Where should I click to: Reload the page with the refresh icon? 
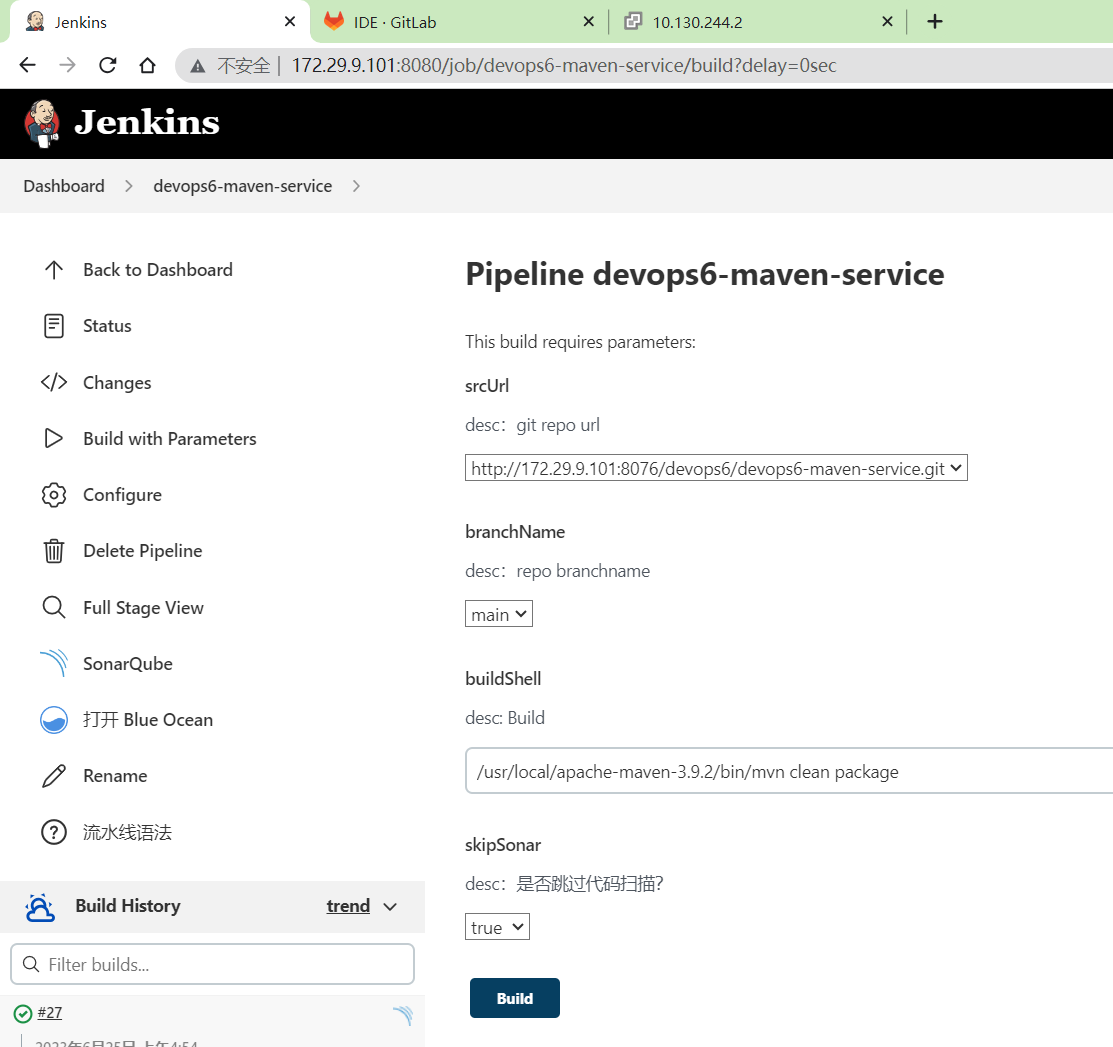click(108, 65)
